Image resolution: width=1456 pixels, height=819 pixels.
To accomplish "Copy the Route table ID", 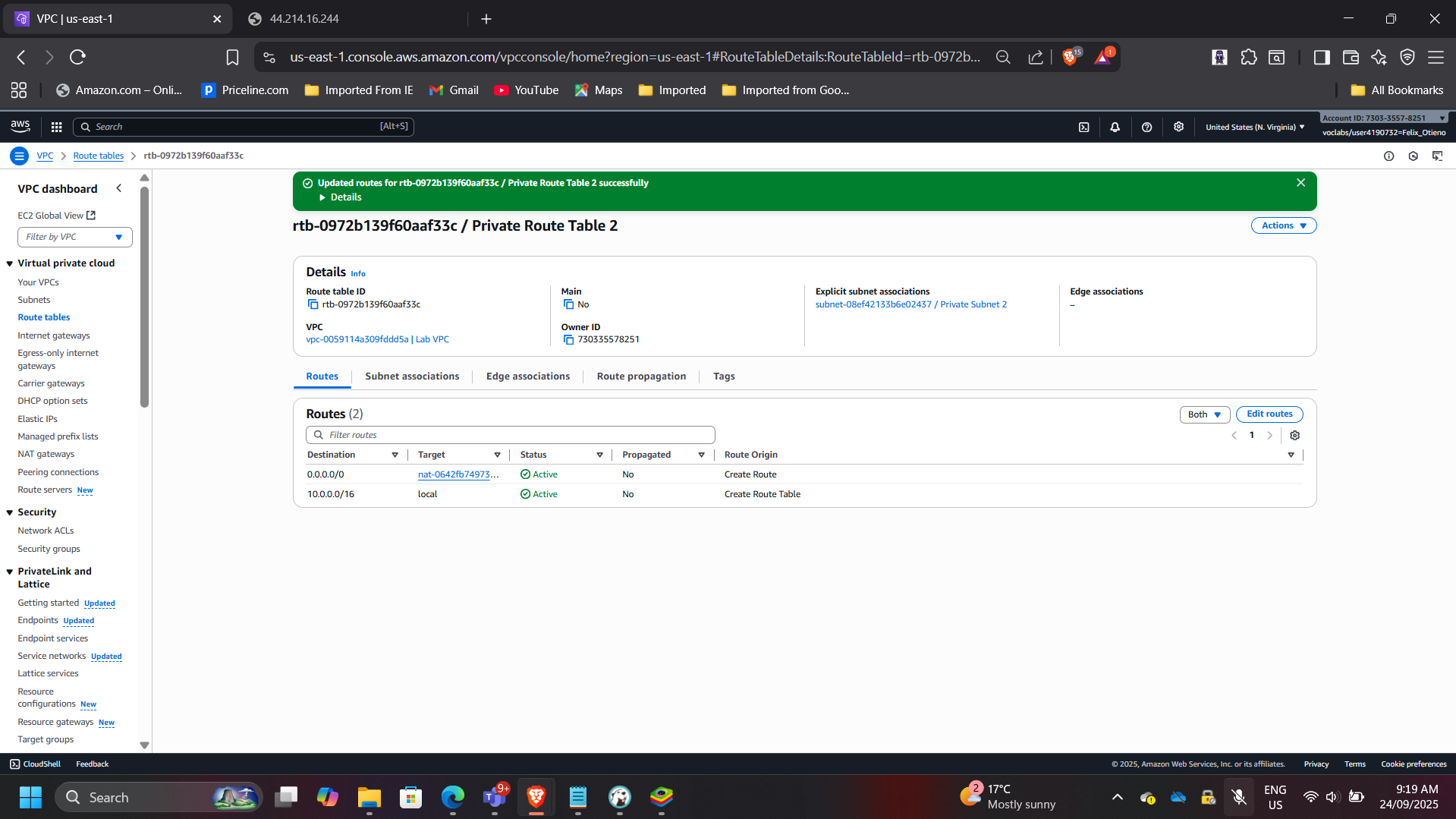I will (x=313, y=304).
